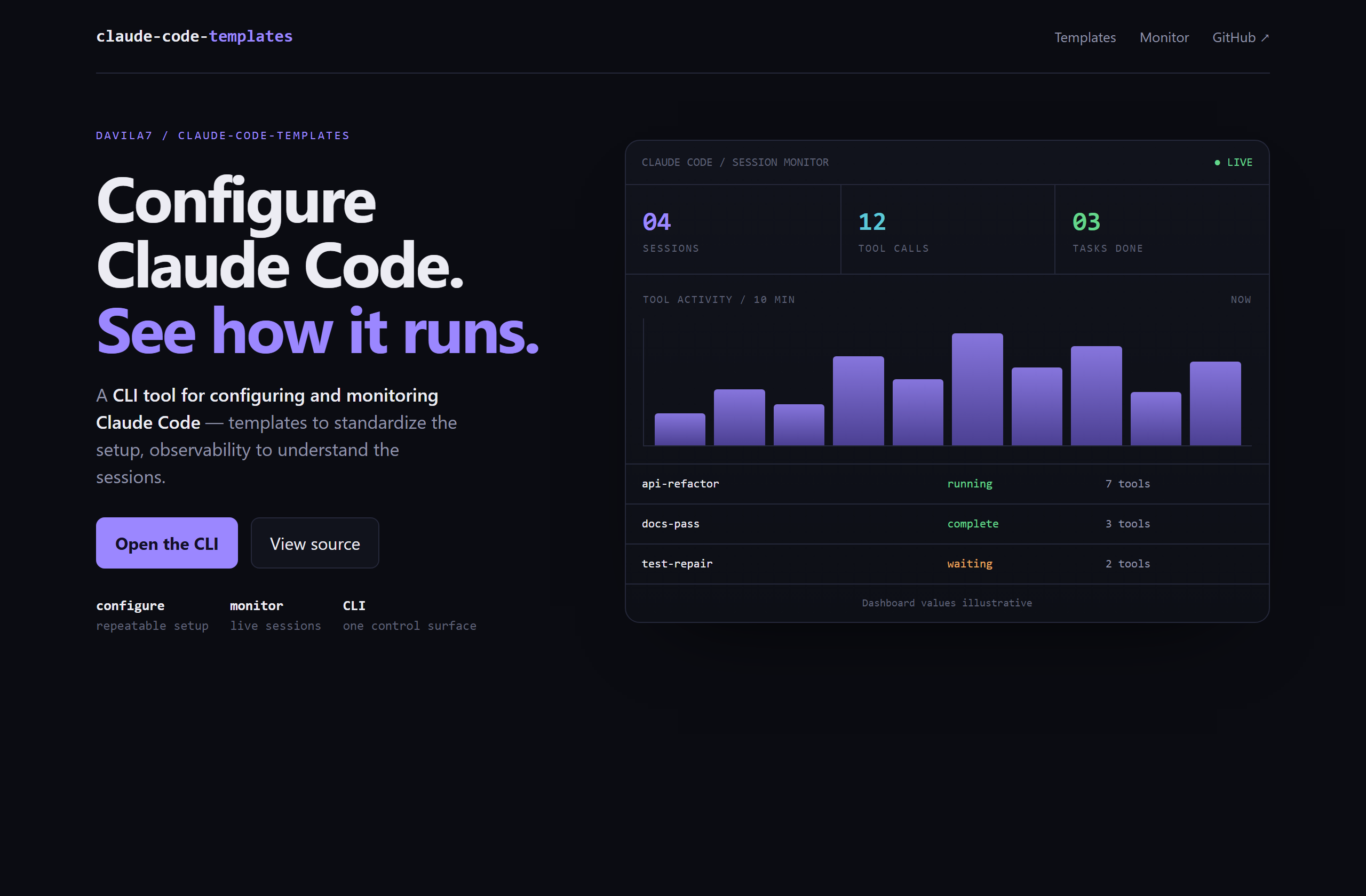Click the complete status text

tap(973, 524)
